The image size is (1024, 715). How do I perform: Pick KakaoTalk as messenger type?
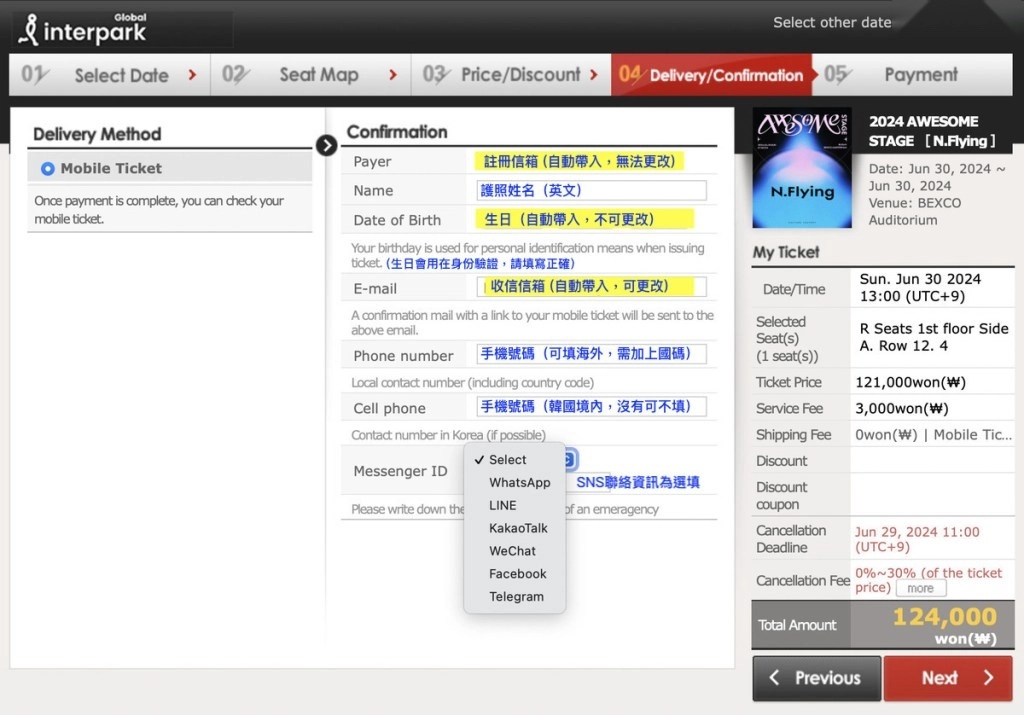pyautogui.click(x=518, y=528)
